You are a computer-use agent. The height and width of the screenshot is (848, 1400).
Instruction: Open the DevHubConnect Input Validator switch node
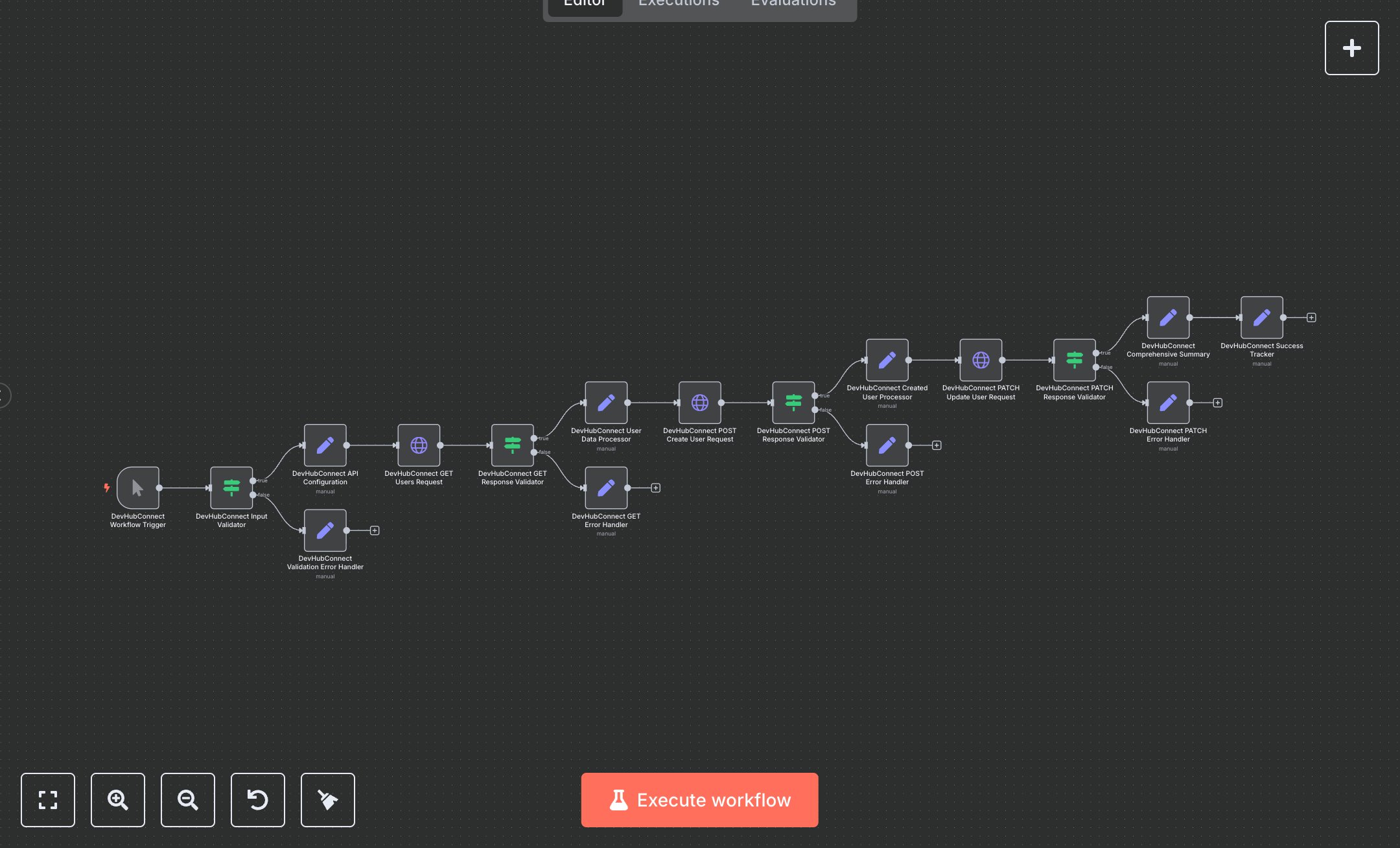[232, 488]
